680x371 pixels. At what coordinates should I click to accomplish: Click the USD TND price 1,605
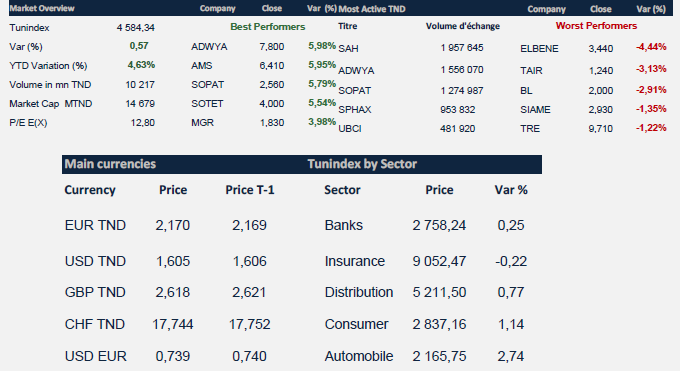point(173,261)
